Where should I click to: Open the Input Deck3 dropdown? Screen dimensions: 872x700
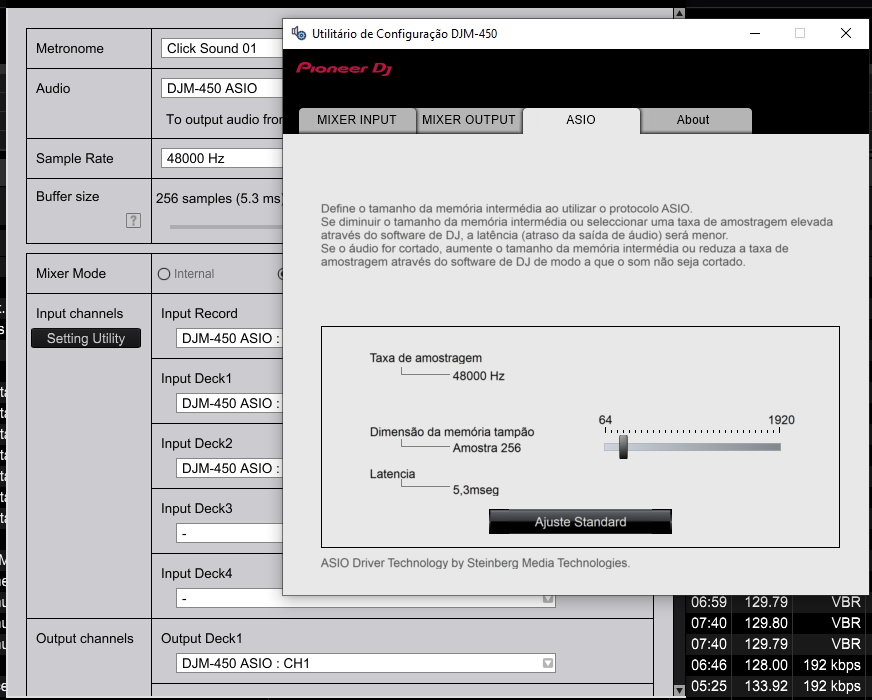(230, 533)
